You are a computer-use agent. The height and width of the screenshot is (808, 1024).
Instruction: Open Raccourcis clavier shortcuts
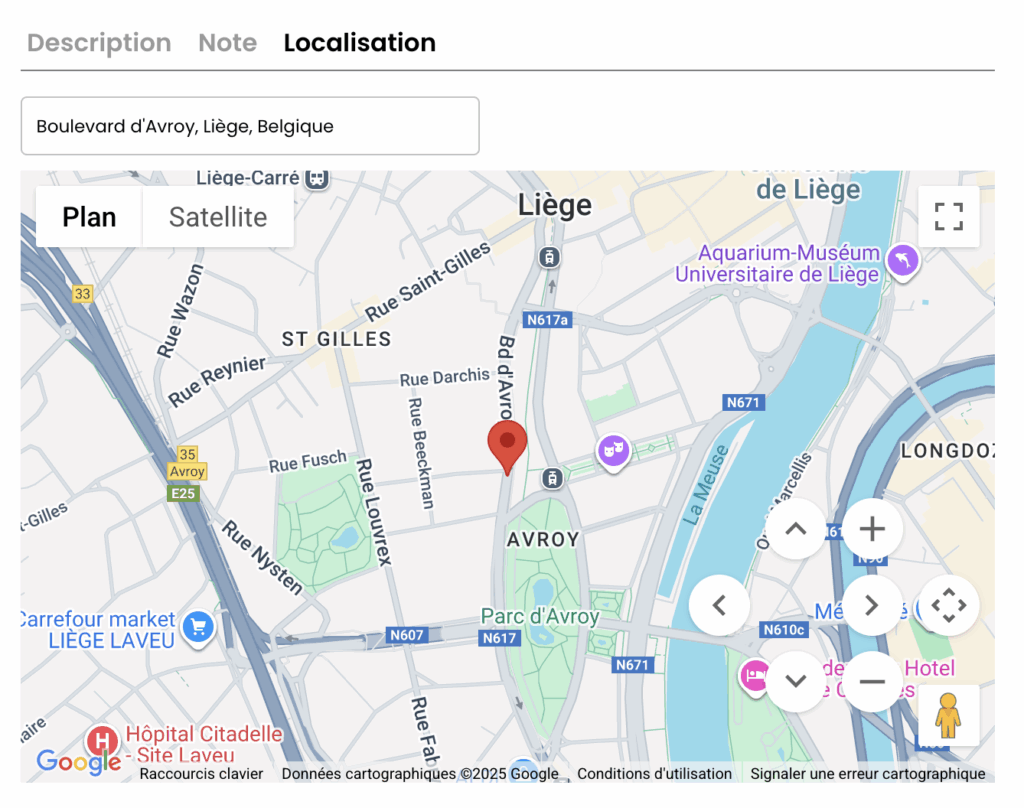pos(201,774)
